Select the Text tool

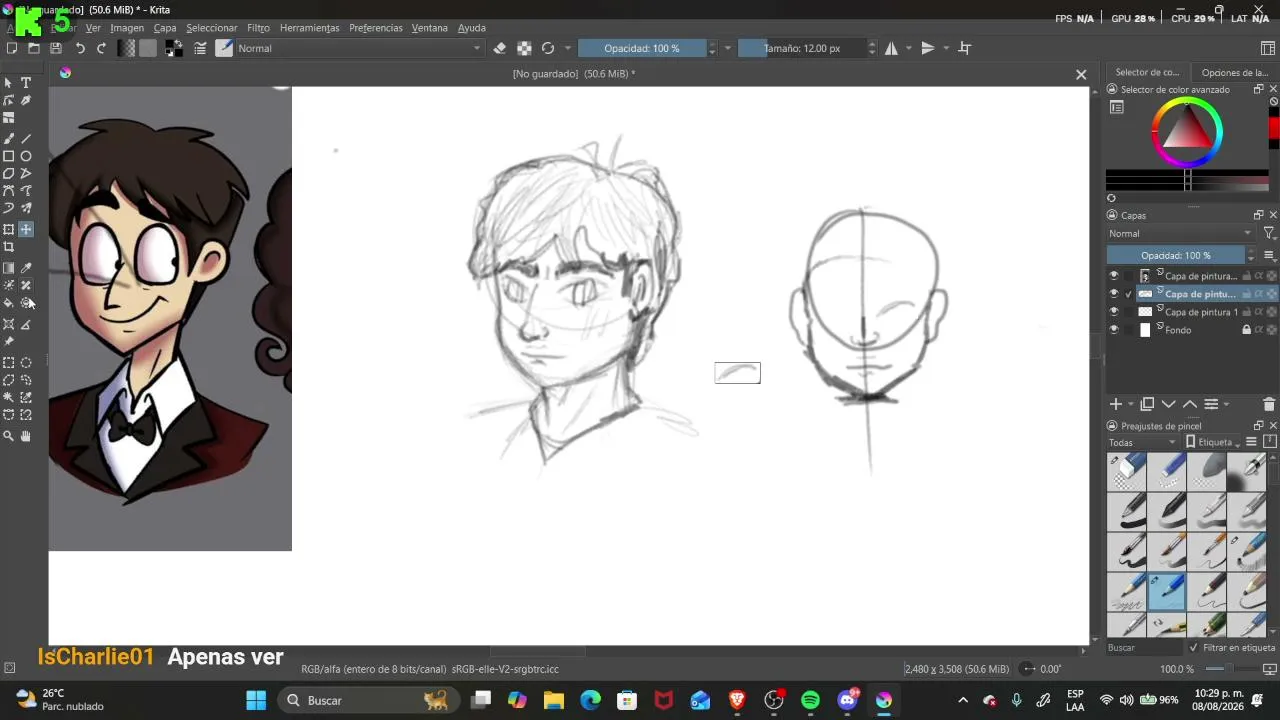(x=26, y=83)
